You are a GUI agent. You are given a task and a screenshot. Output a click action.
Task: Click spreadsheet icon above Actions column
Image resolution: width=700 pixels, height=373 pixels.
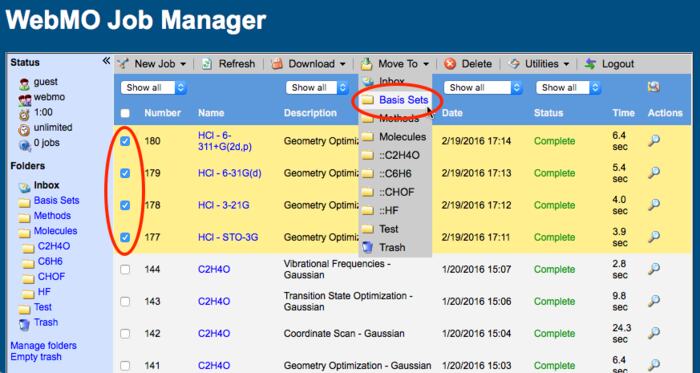tap(654, 87)
